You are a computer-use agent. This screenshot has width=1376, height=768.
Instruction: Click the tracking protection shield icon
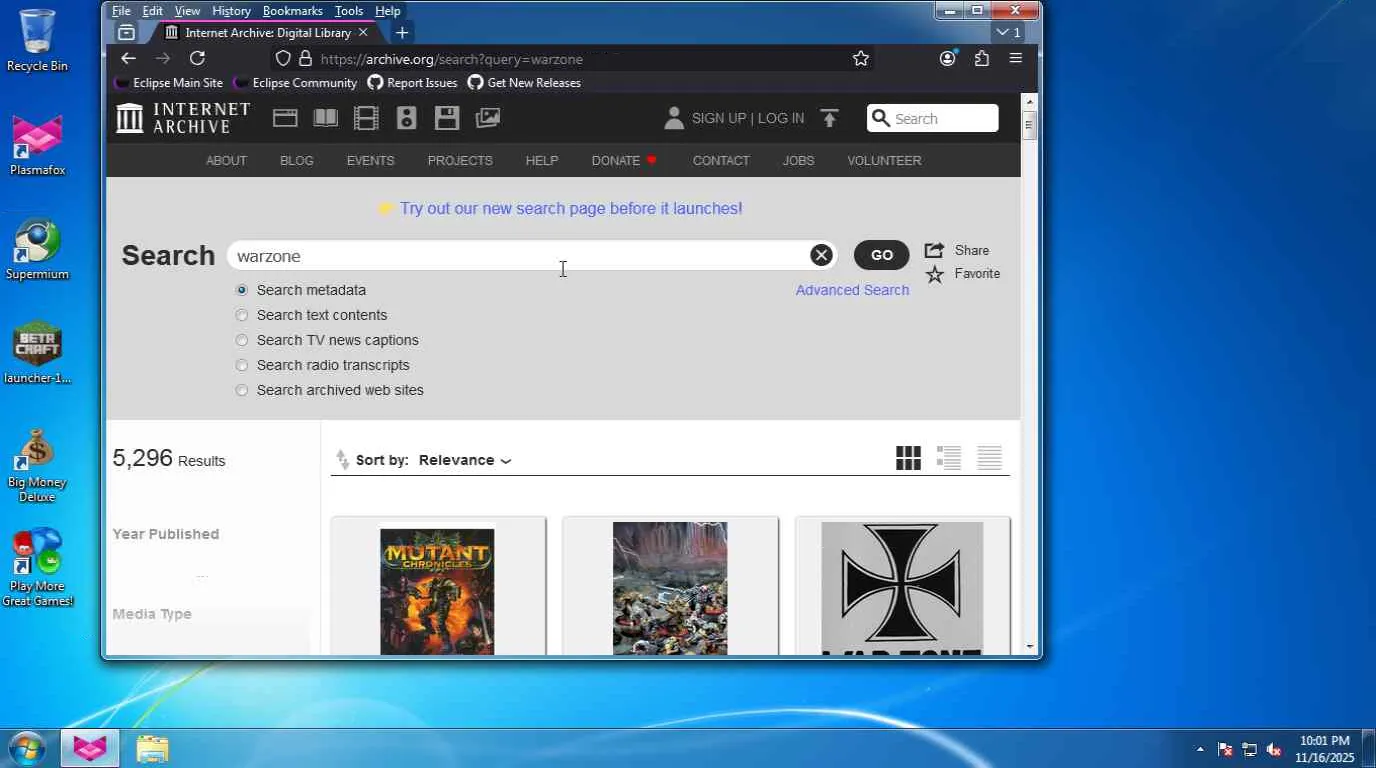click(x=283, y=59)
